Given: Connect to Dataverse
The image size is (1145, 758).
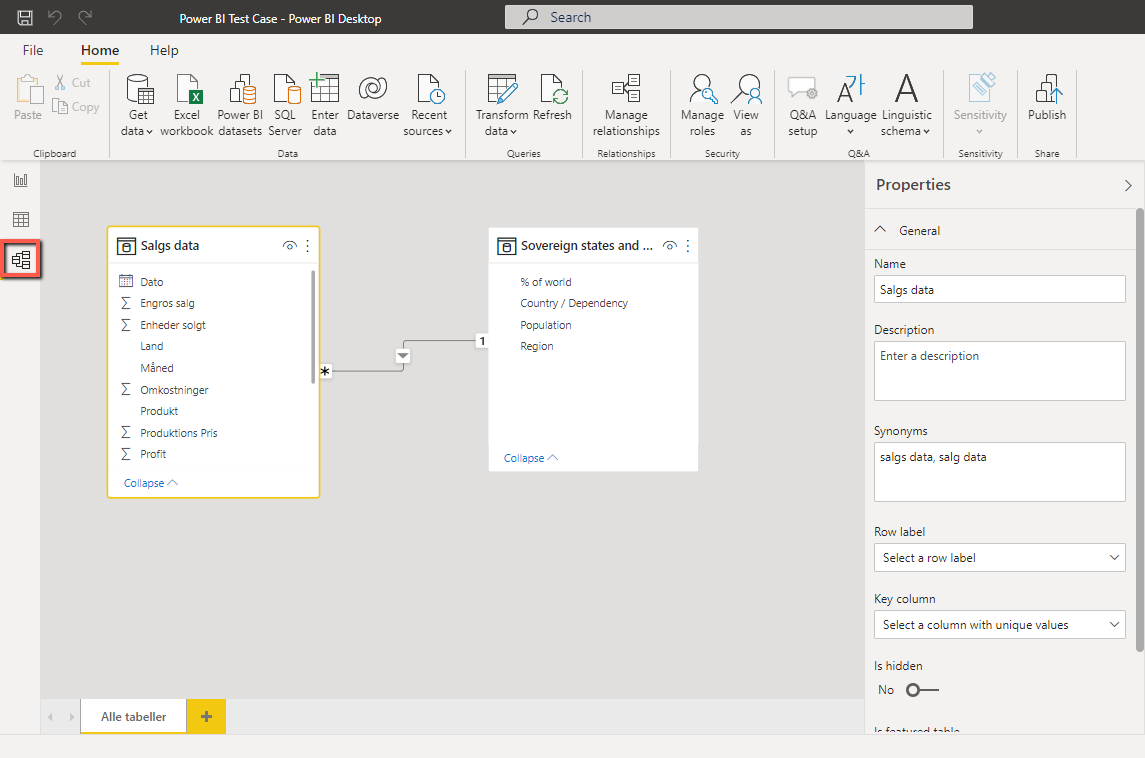Looking at the screenshot, I should [x=373, y=98].
